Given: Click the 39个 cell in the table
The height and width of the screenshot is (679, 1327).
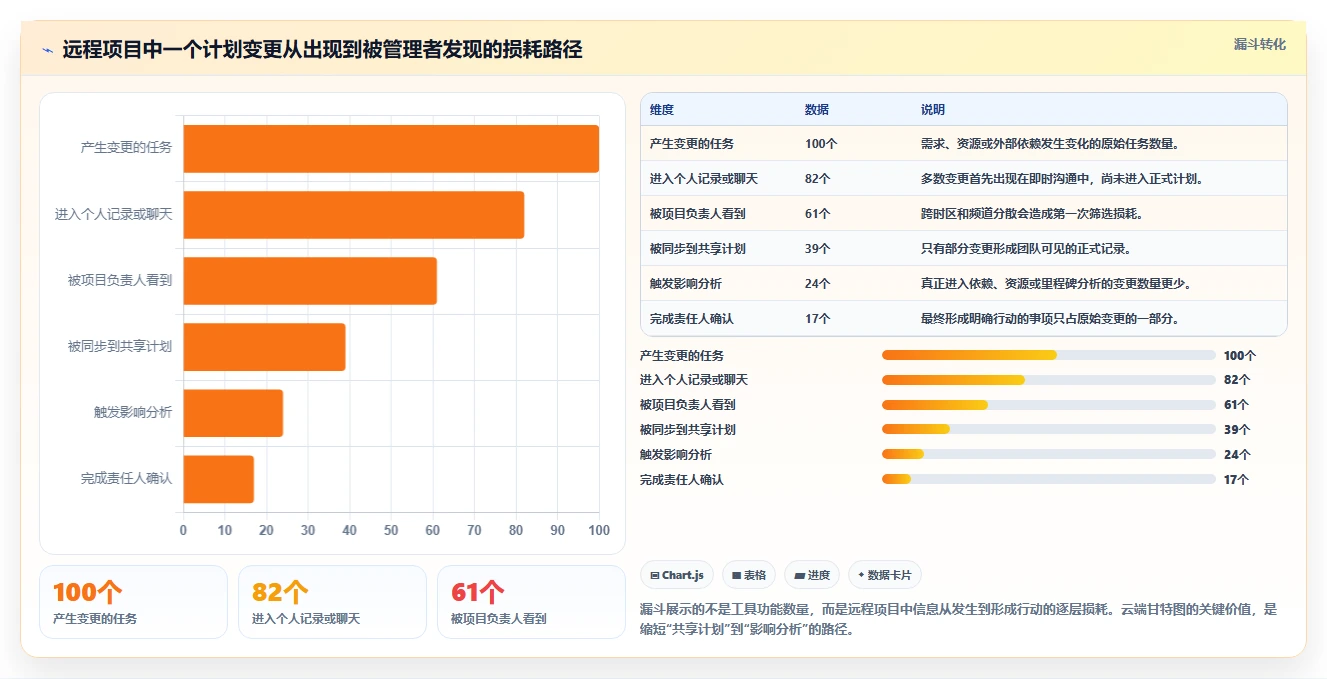Looking at the screenshot, I should (818, 249).
